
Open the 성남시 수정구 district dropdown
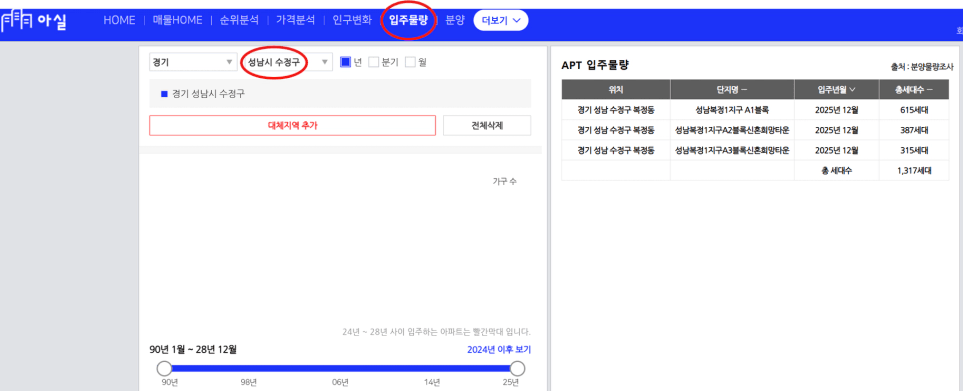tap(287, 62)
